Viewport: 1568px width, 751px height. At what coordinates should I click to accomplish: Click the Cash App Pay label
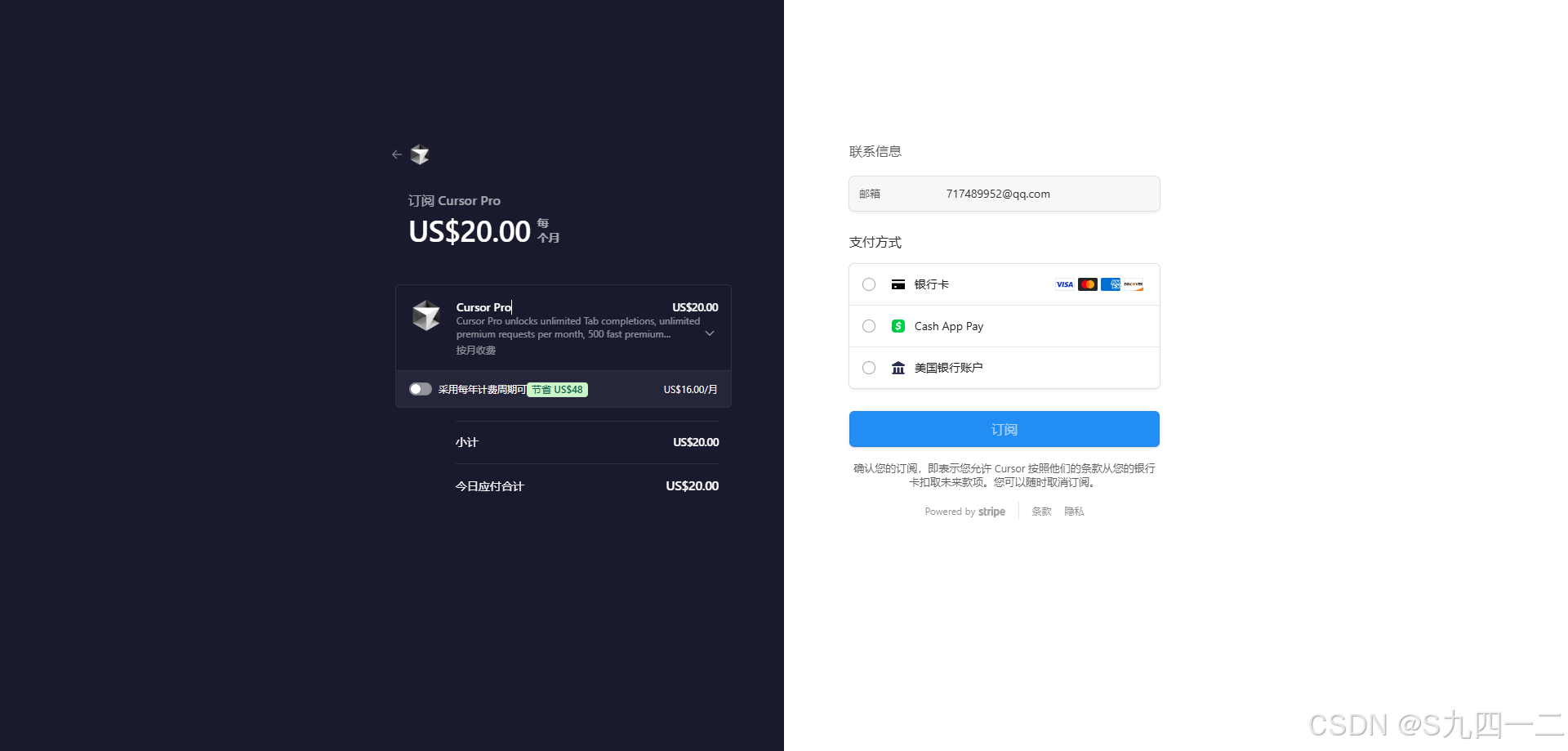(x=949, y=326)
